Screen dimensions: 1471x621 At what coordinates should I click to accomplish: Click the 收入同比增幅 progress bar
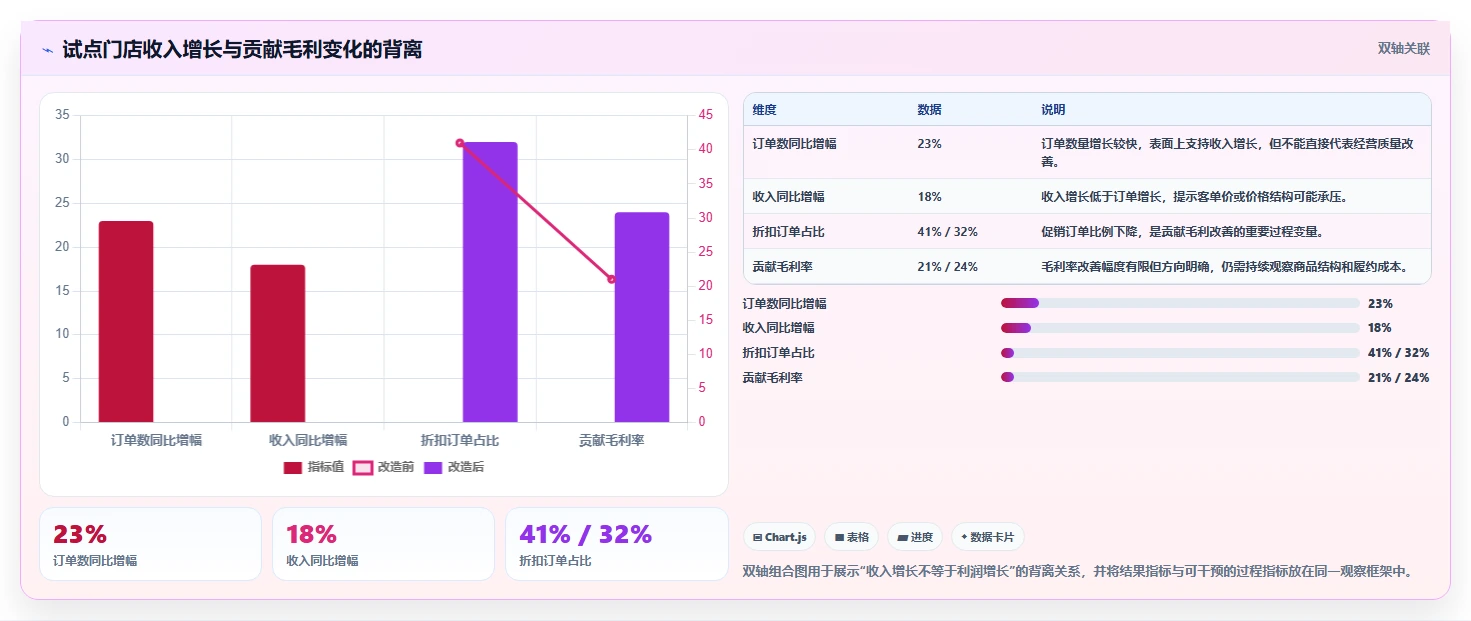point(1180,328)
